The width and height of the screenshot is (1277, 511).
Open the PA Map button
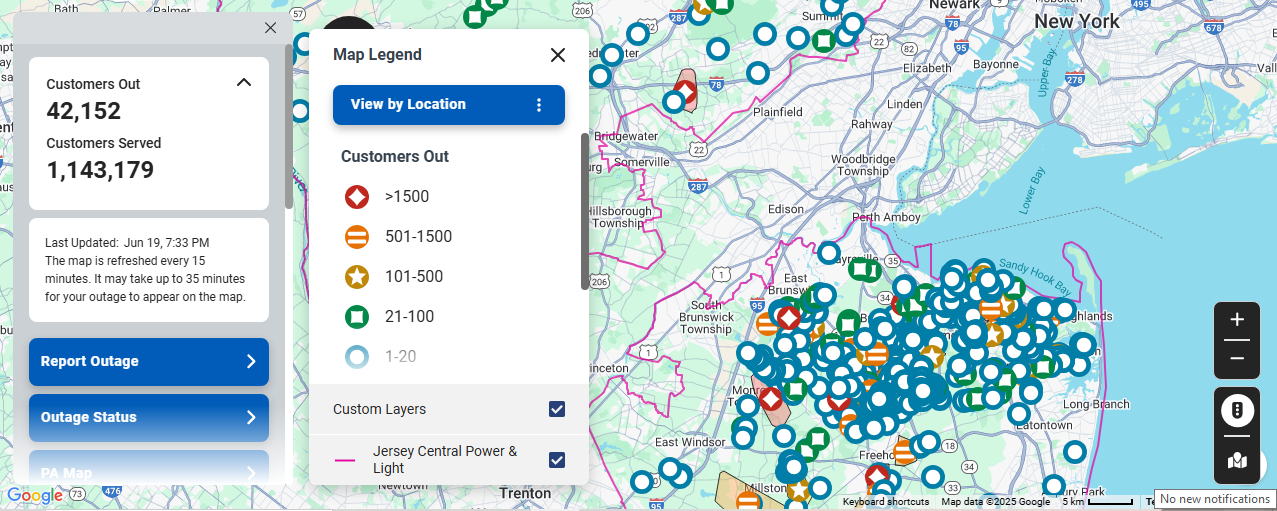click(x=149, y=468)
